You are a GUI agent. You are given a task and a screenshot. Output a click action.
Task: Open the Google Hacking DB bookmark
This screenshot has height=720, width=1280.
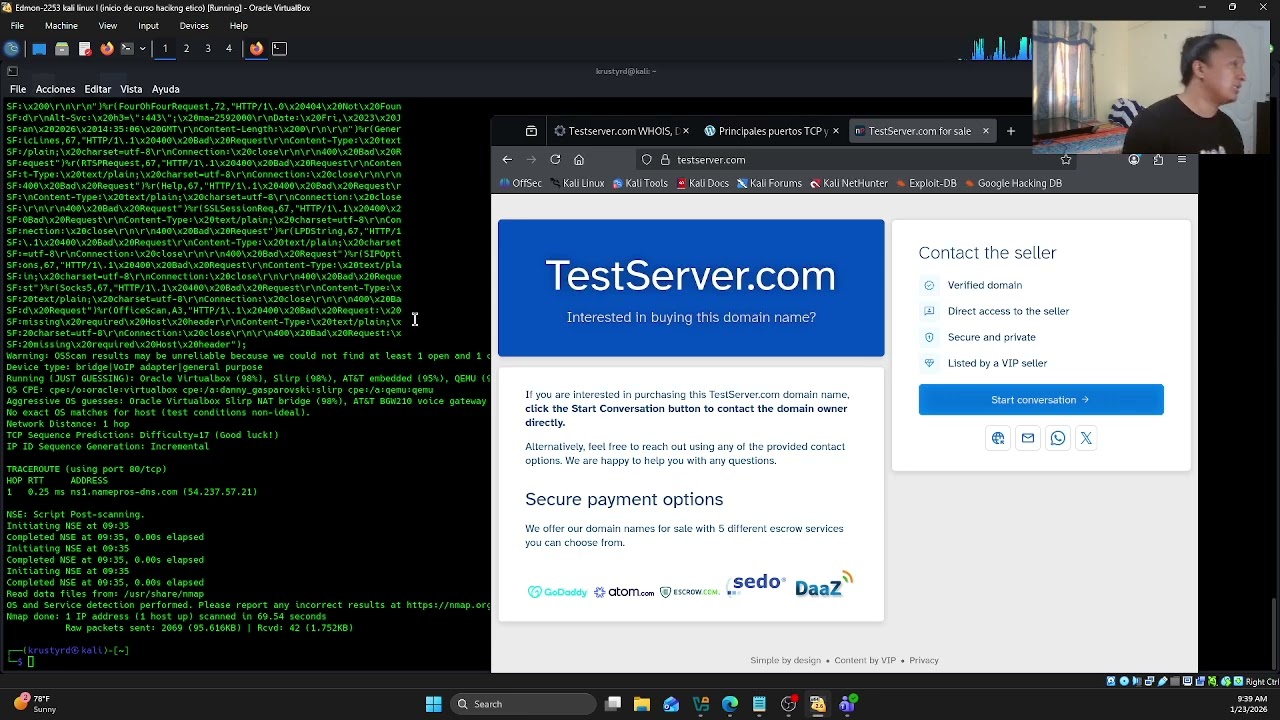[x=1013, y=183]
